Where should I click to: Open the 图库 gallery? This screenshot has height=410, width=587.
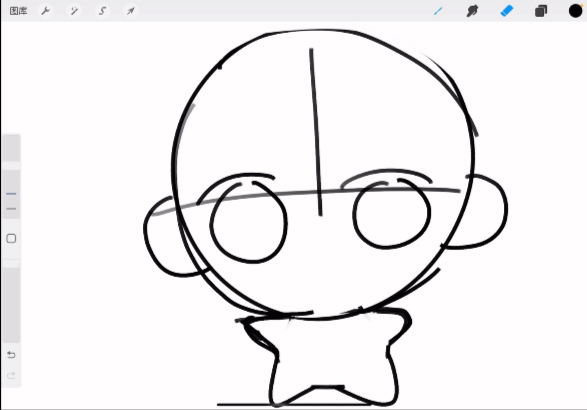click(x=18, y=11)
